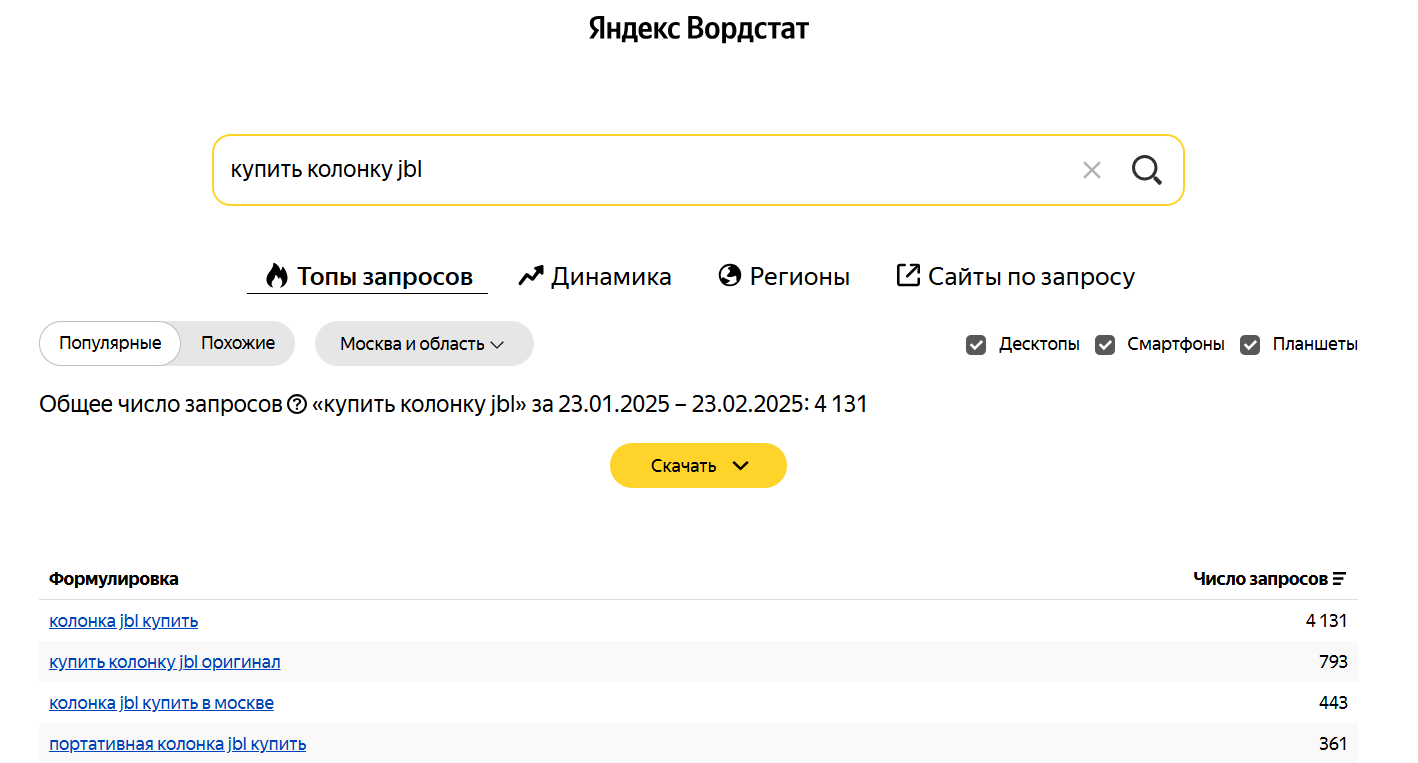The width and height of the screenshot is (1418, 763).
Task: Disable the Смартфоны checkbox
Action: coord(1104,344)
